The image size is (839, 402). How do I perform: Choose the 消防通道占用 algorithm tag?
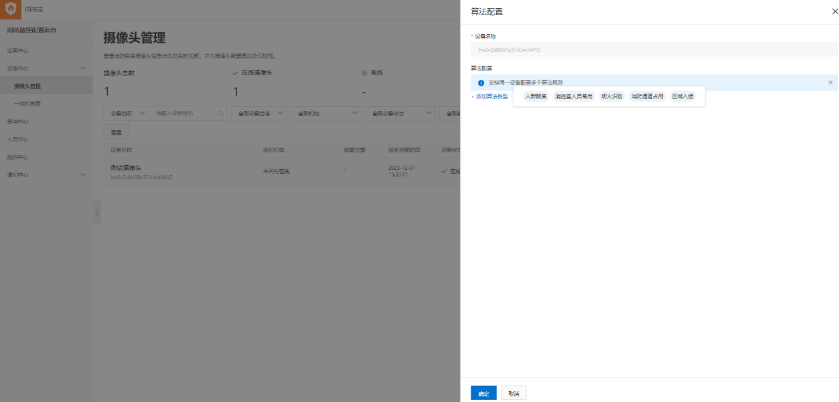pyautogui.click(x=647, y=96)
